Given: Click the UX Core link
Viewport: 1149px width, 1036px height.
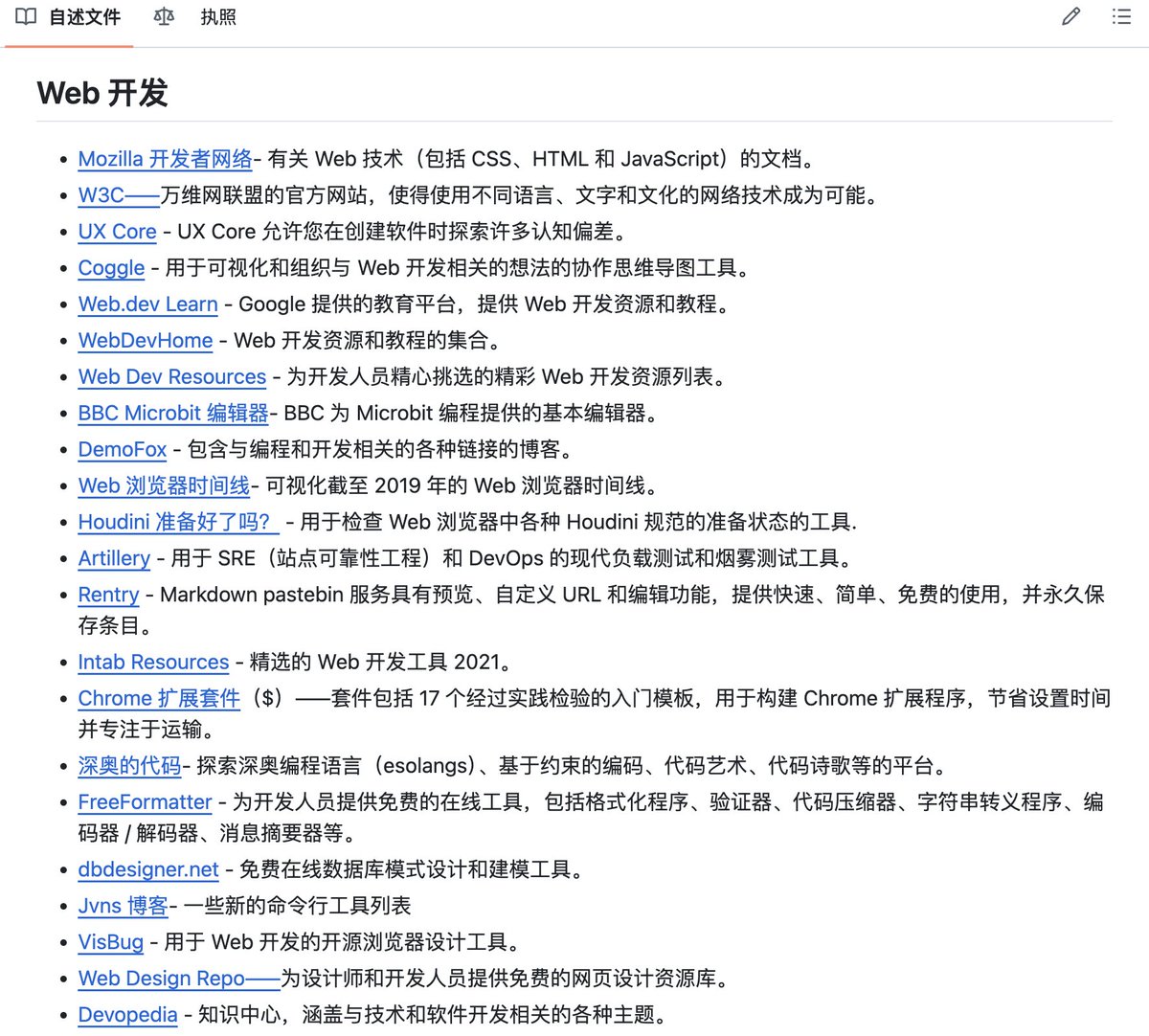Looking at the screenshot, I should [x=117, y=232].
